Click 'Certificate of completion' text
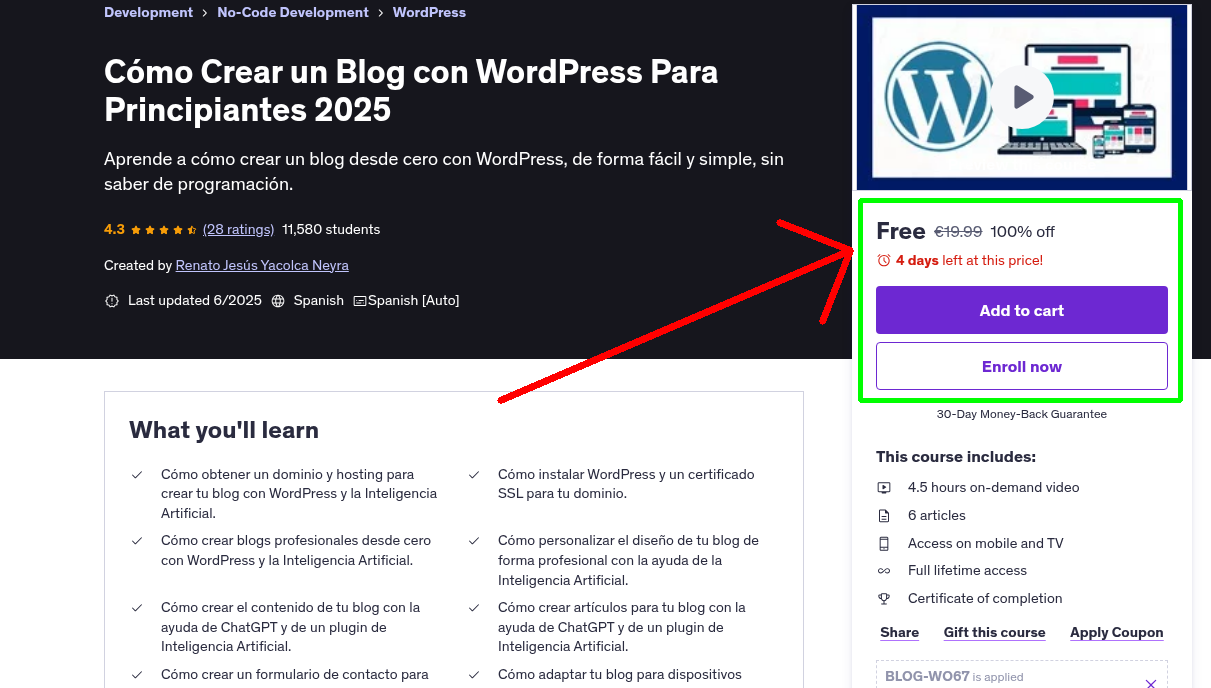This screenshot has width=1211, height=688. (x=985, y=599)
